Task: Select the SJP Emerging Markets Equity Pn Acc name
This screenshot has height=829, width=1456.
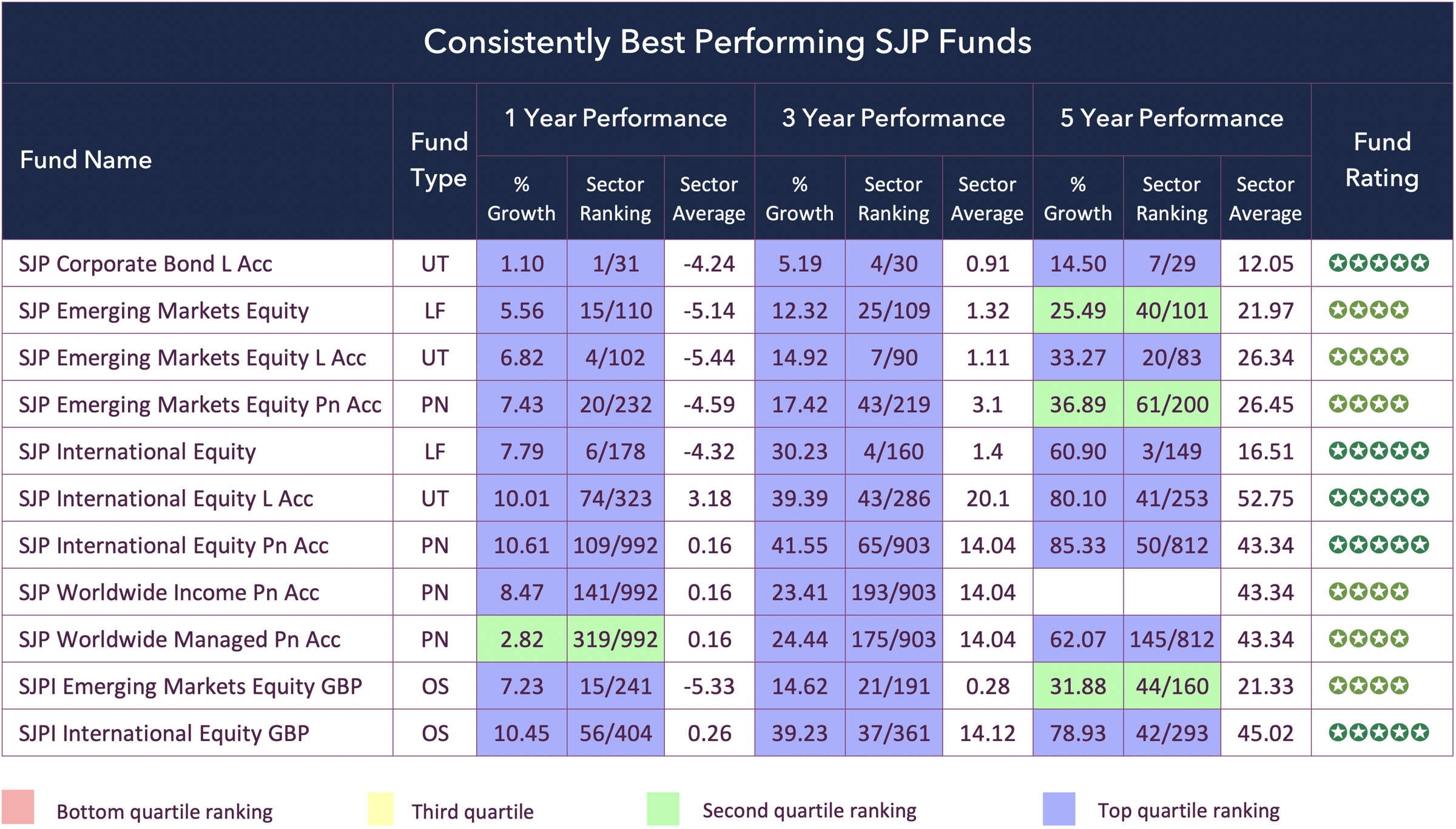Action: 200,405
